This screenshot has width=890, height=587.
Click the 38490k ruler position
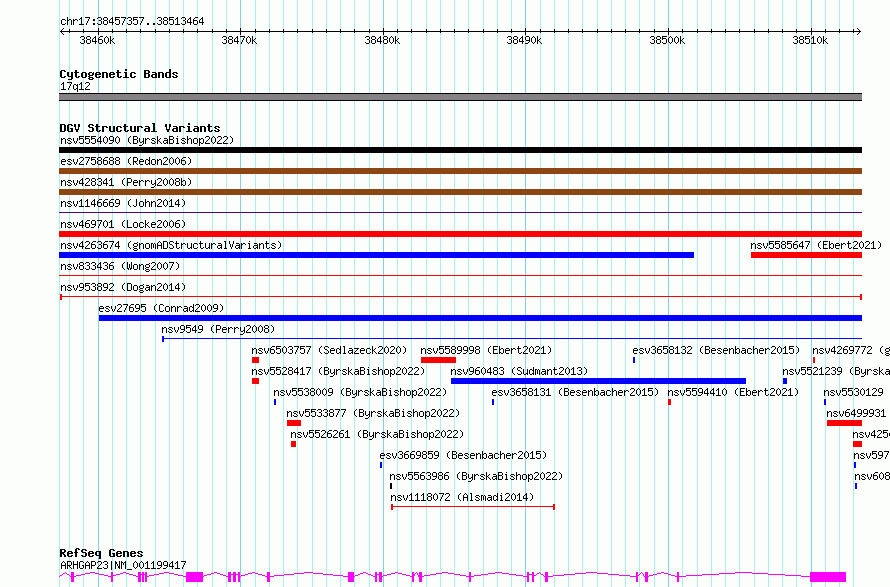pyautogui.click(x=524, y=40)
